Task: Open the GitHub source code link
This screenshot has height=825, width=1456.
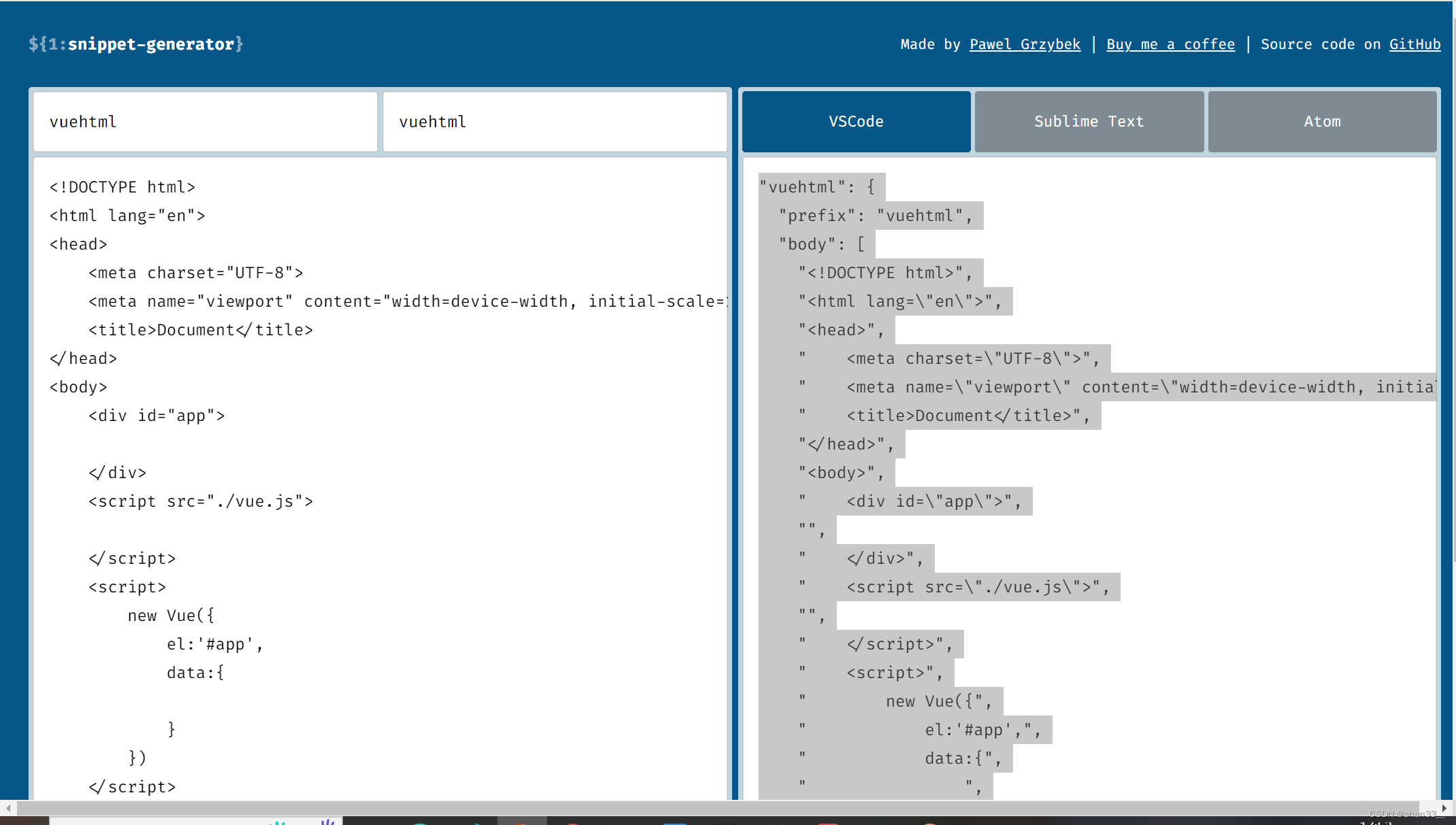Action: [1414, 44]
